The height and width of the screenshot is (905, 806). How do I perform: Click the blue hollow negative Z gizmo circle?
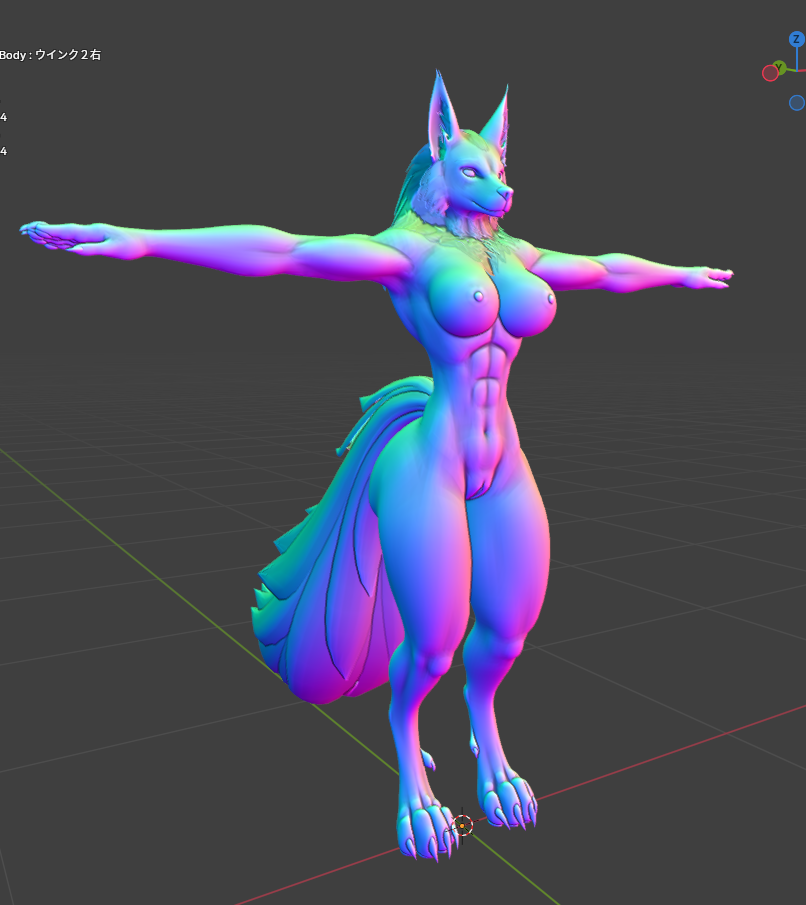[796, 103]
